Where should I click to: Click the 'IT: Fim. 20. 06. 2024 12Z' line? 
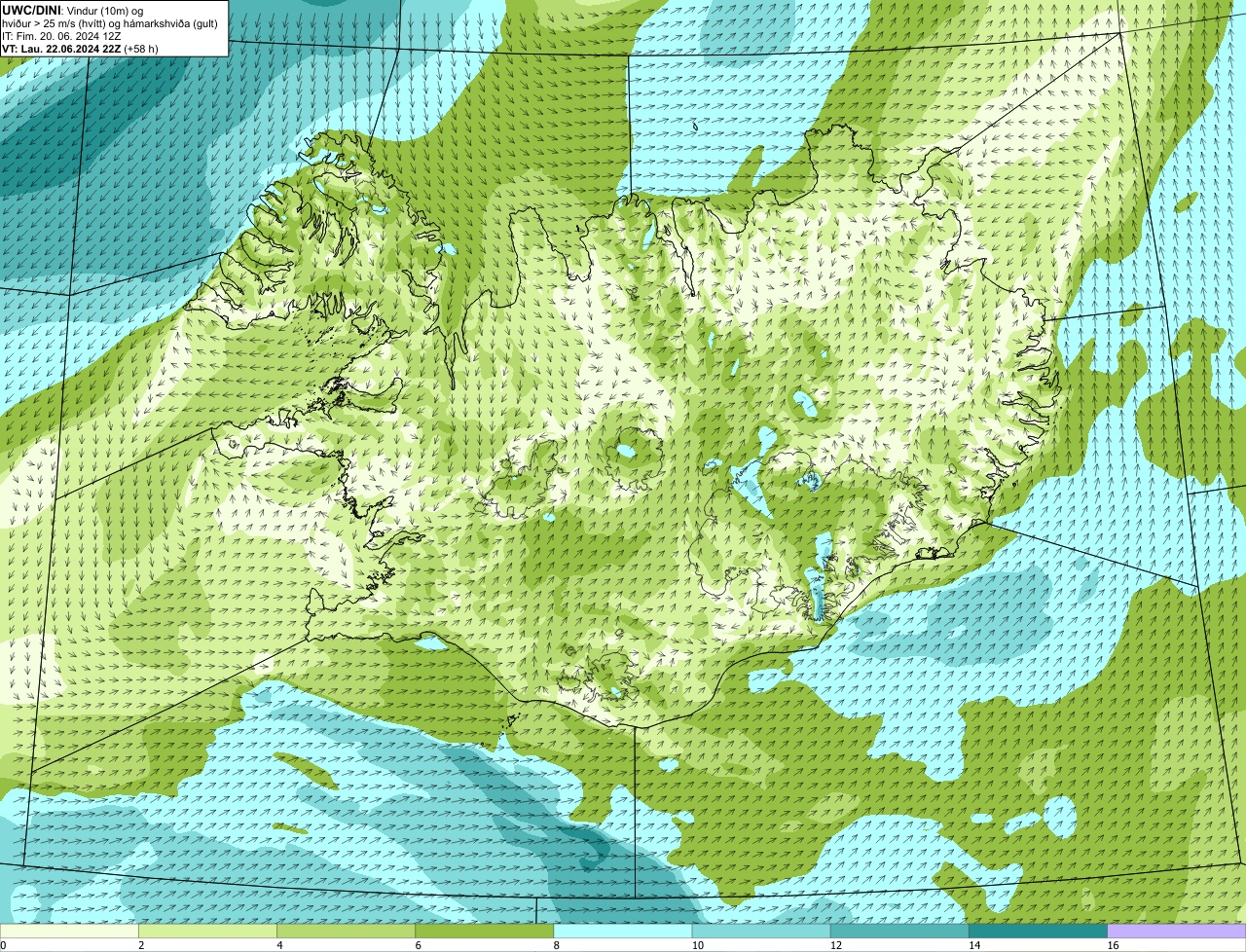point(61,35)
